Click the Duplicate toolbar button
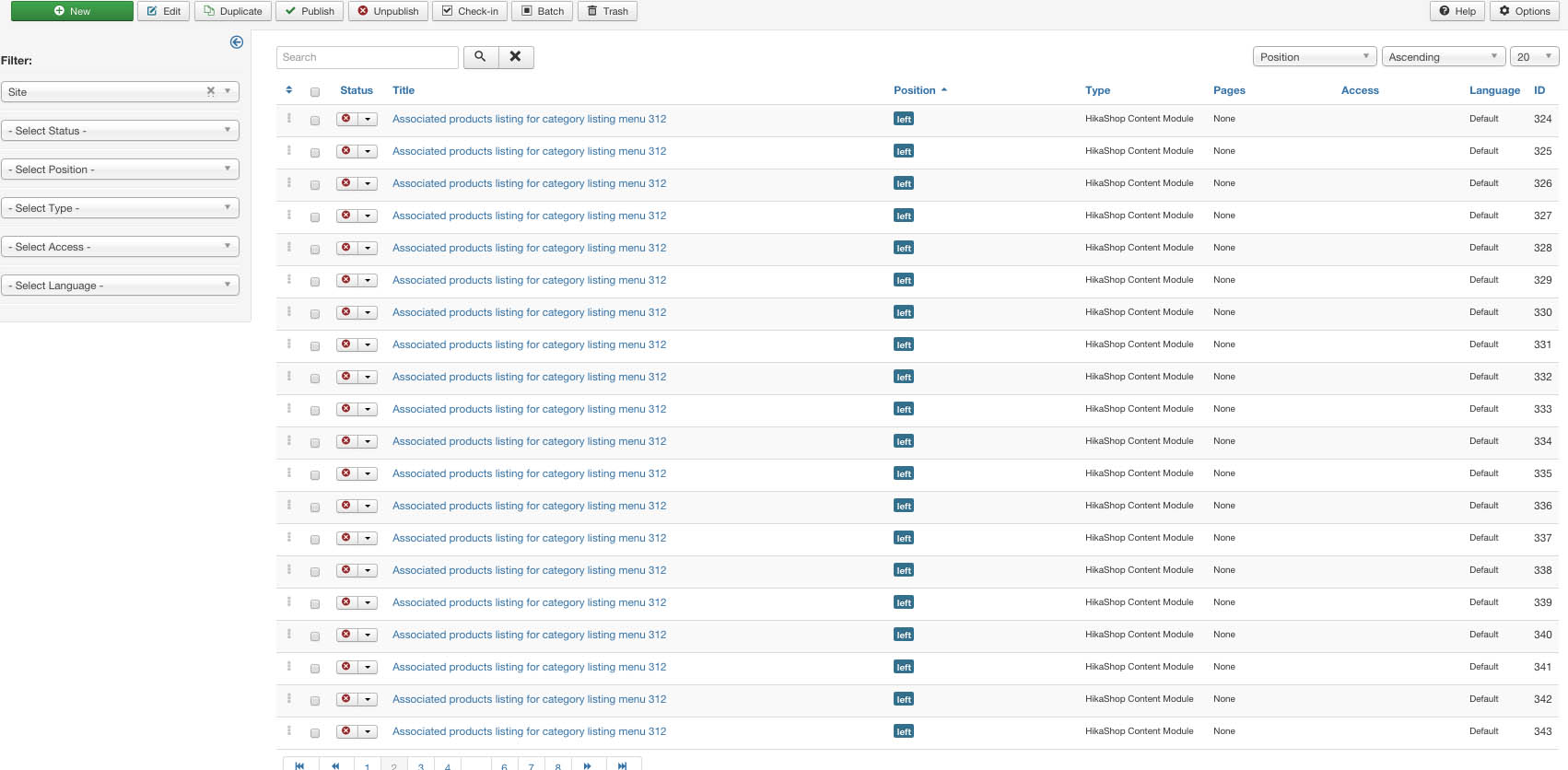Viewport: 1568px width, 770px height. point(233,11)
